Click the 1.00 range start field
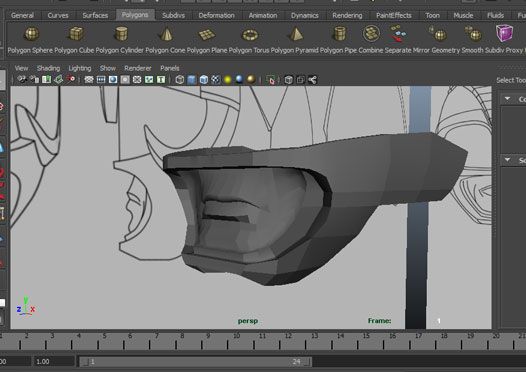 tap(53, 362)
